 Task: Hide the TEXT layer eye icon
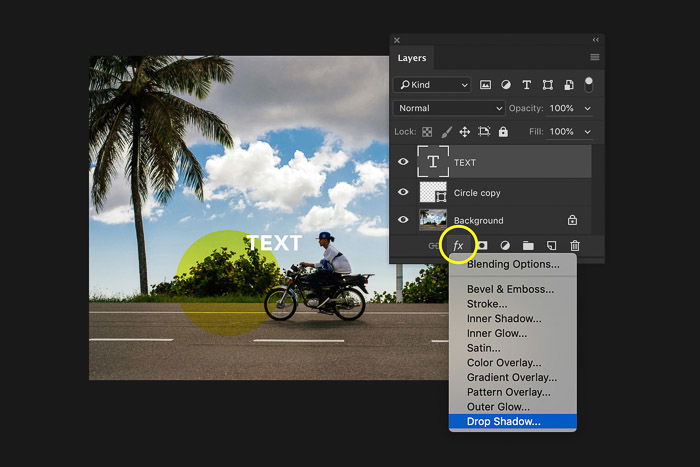(403, 162)
